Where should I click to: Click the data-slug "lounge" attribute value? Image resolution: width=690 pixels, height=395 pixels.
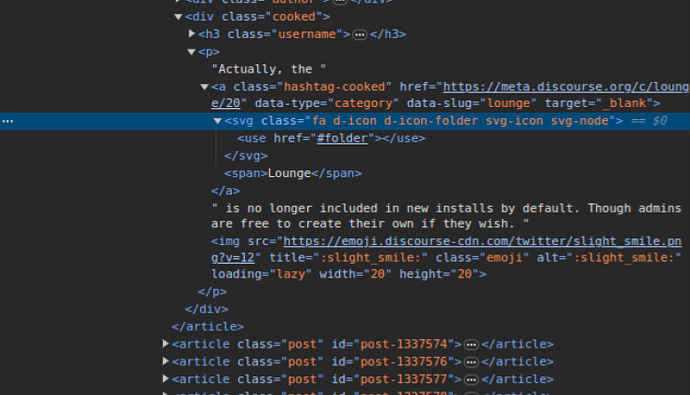[508, 103]
